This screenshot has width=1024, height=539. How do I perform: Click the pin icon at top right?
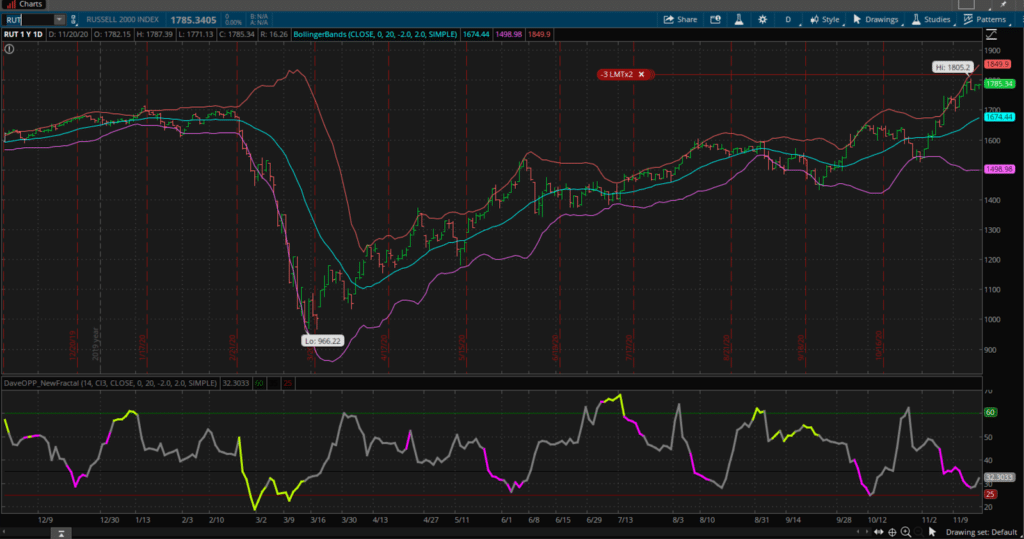coord(1004,4)
